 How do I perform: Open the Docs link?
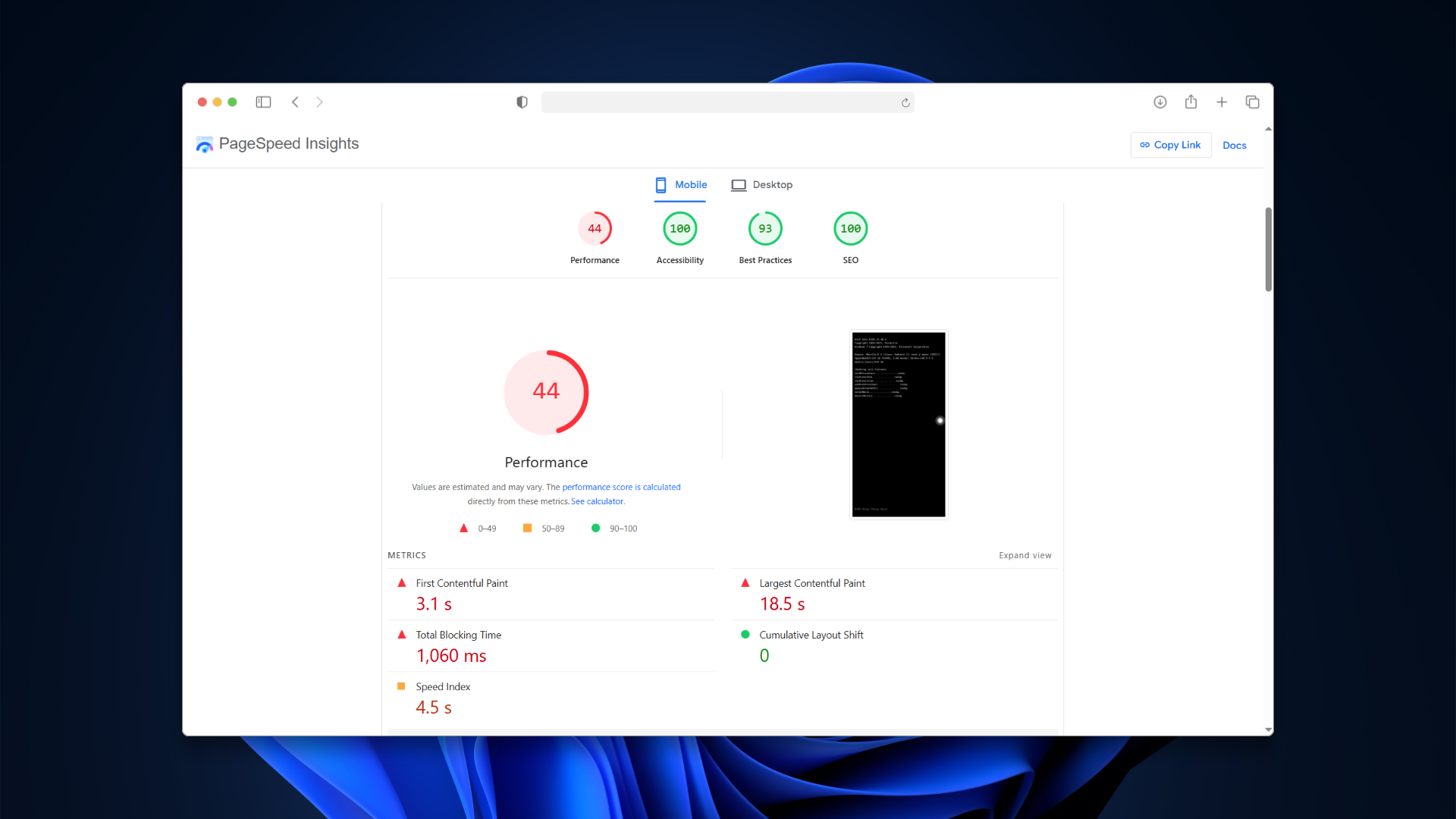(x=1234, y=145)
